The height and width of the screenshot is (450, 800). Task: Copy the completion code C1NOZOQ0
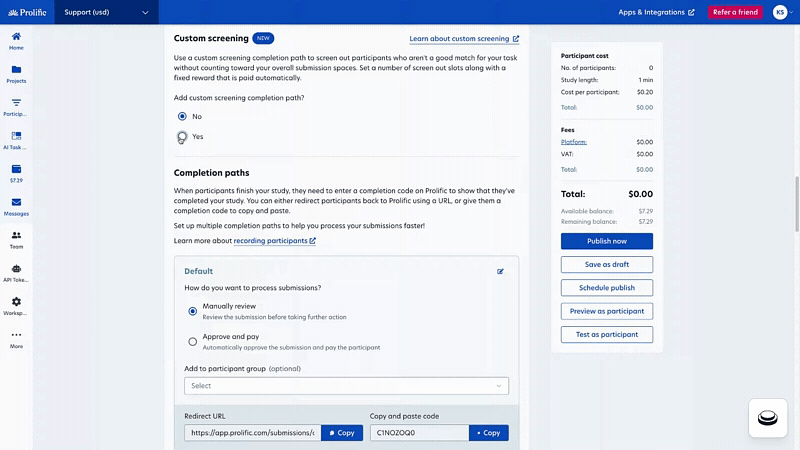pos(488,433)
